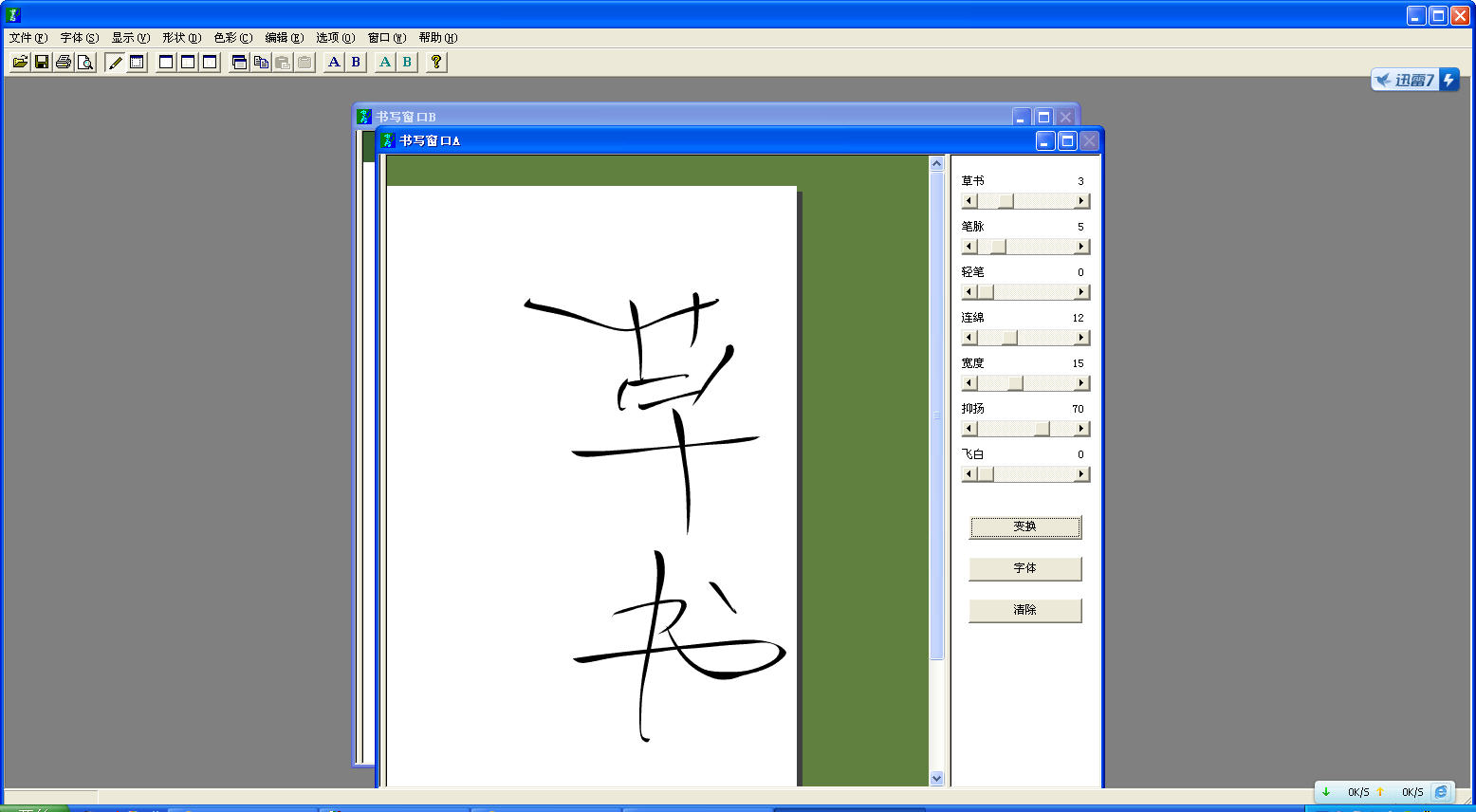Save using the floppy disk icon
This screenshot has height=812, width=1476.
click(x=42, y=63)
